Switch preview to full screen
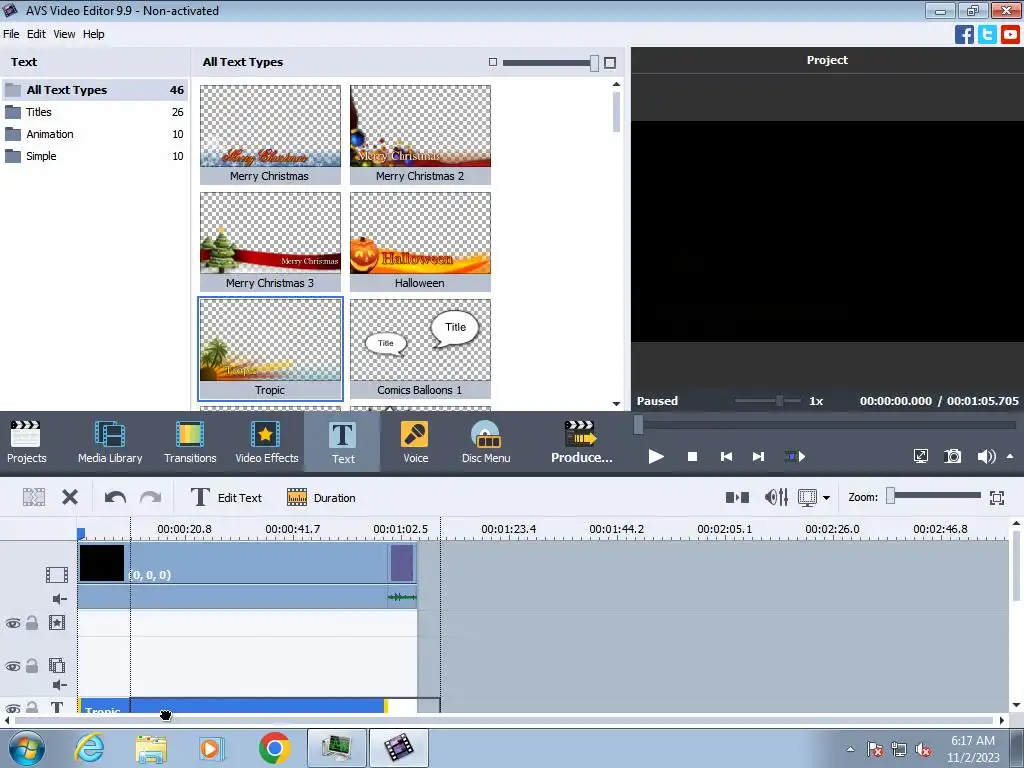This screenshot has height=768, width=1024. (920, 456)
